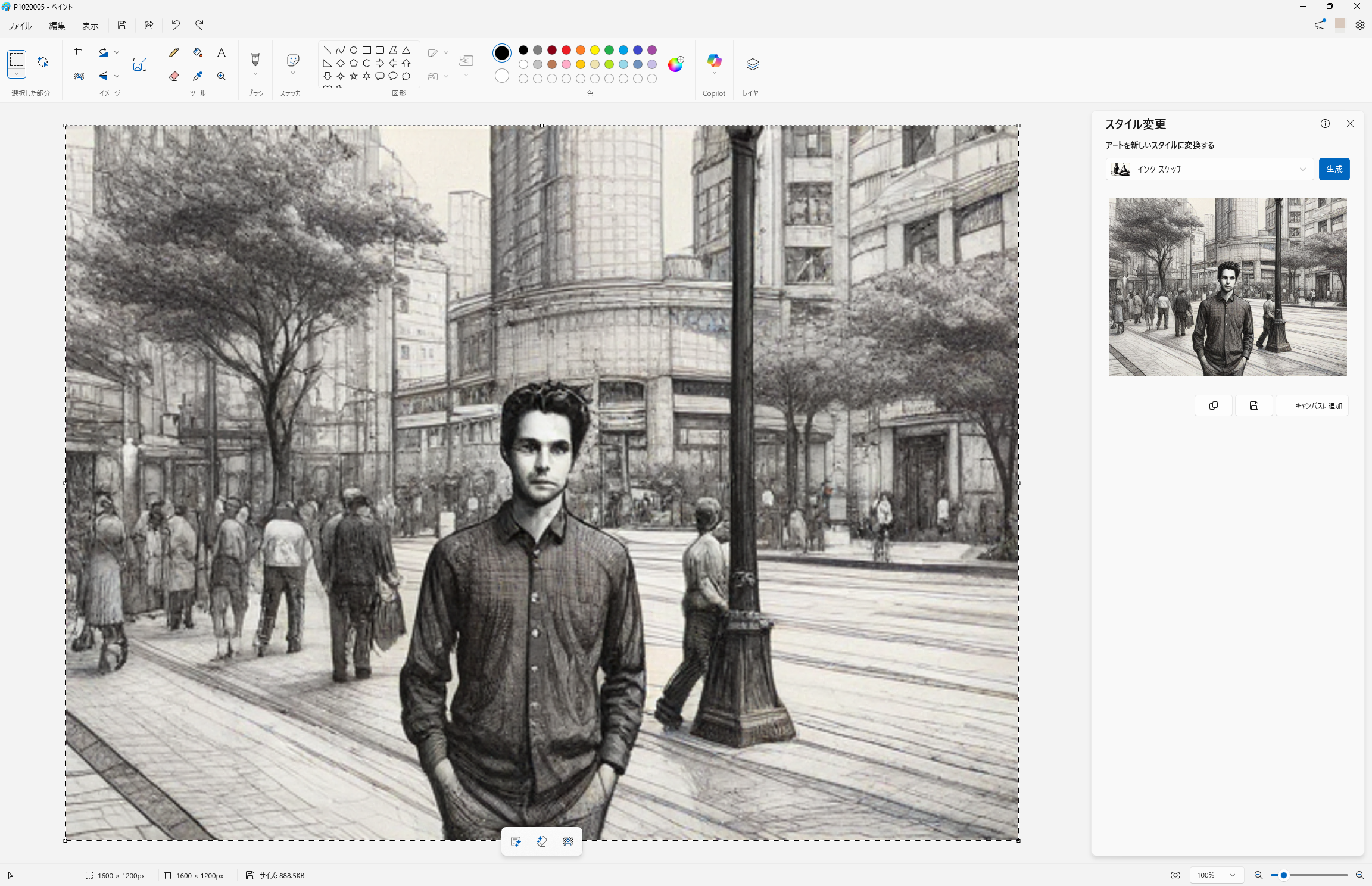Select the Fill bucket tool
Screen dimensions: 1372x886
198,52
